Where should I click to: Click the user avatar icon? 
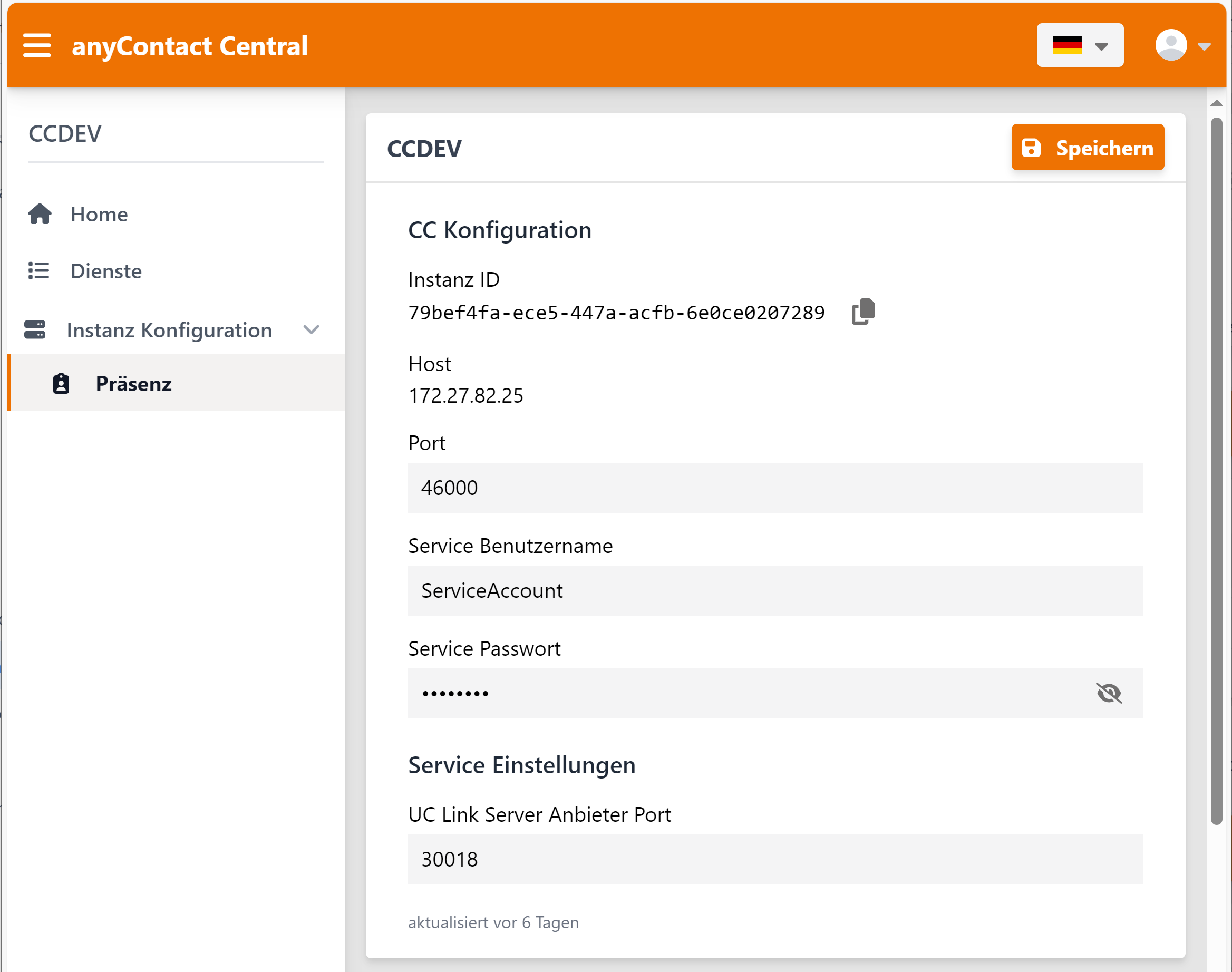click(x=1170, y=45)
